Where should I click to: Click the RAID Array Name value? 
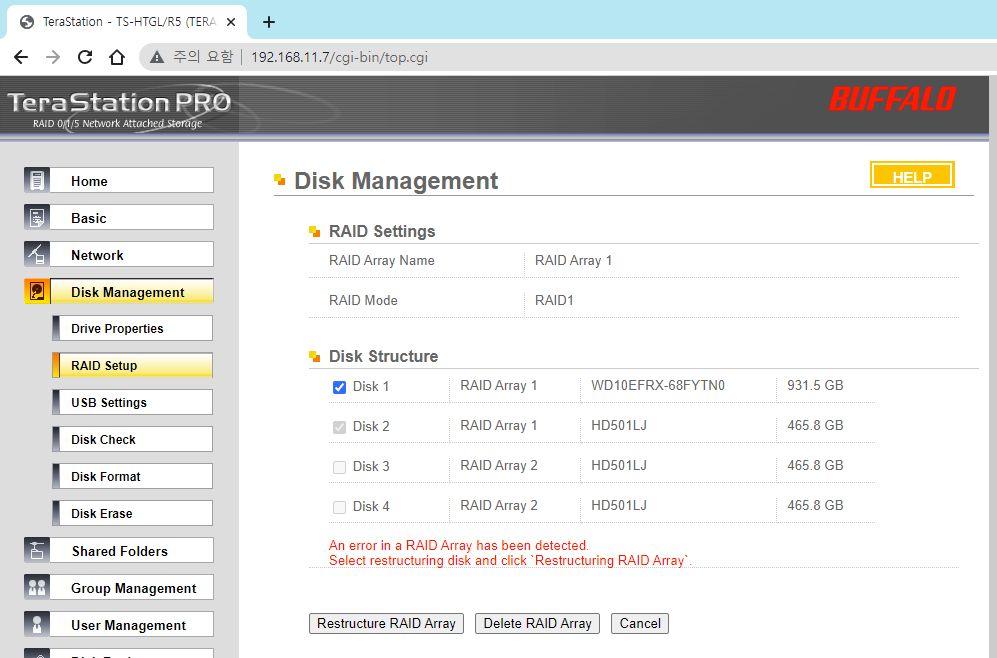[573, 260]
